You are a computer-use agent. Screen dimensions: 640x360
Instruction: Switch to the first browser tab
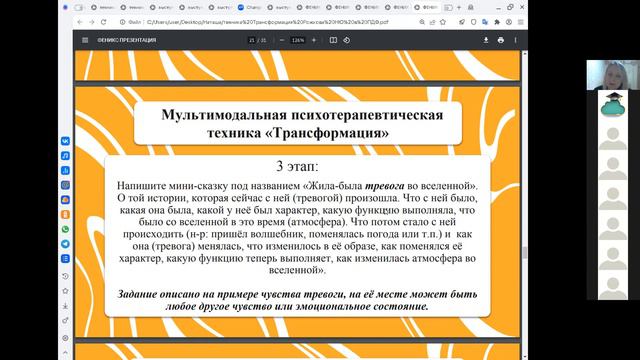tap(103, 7)
